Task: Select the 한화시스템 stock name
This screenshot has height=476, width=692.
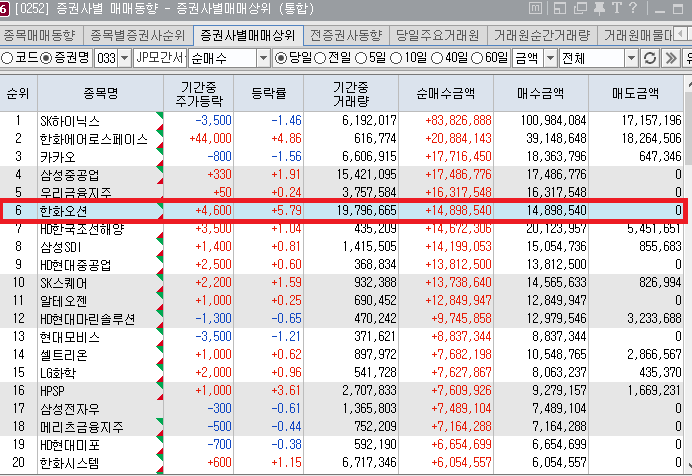Action: tap(69, 463)
